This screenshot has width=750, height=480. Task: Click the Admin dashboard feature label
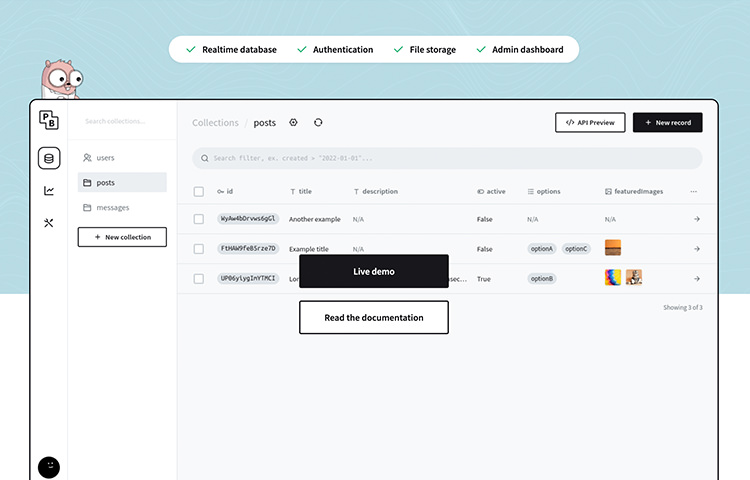pos(528,50)
